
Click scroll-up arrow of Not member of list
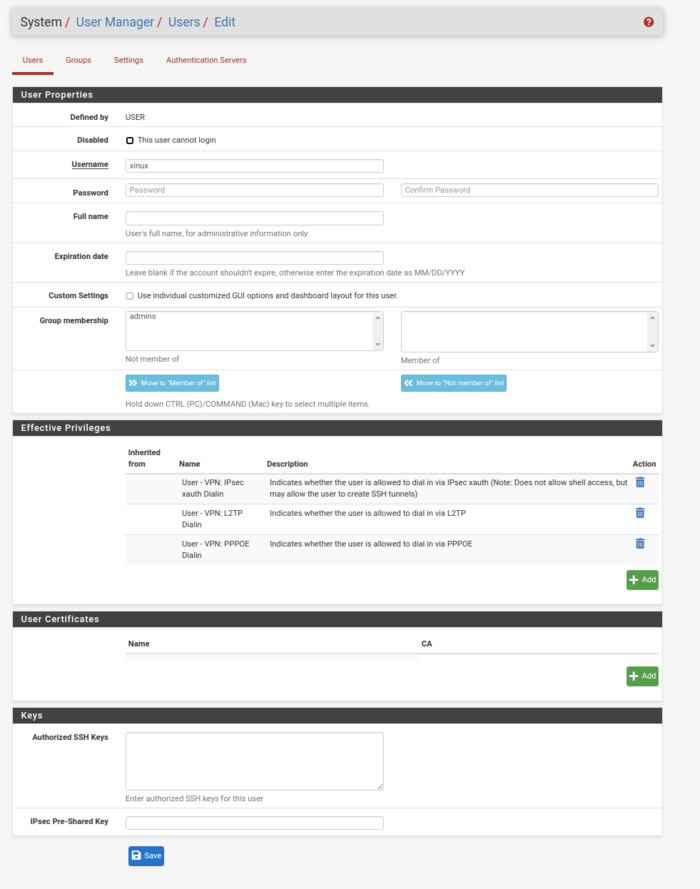[x=378, y=318]
